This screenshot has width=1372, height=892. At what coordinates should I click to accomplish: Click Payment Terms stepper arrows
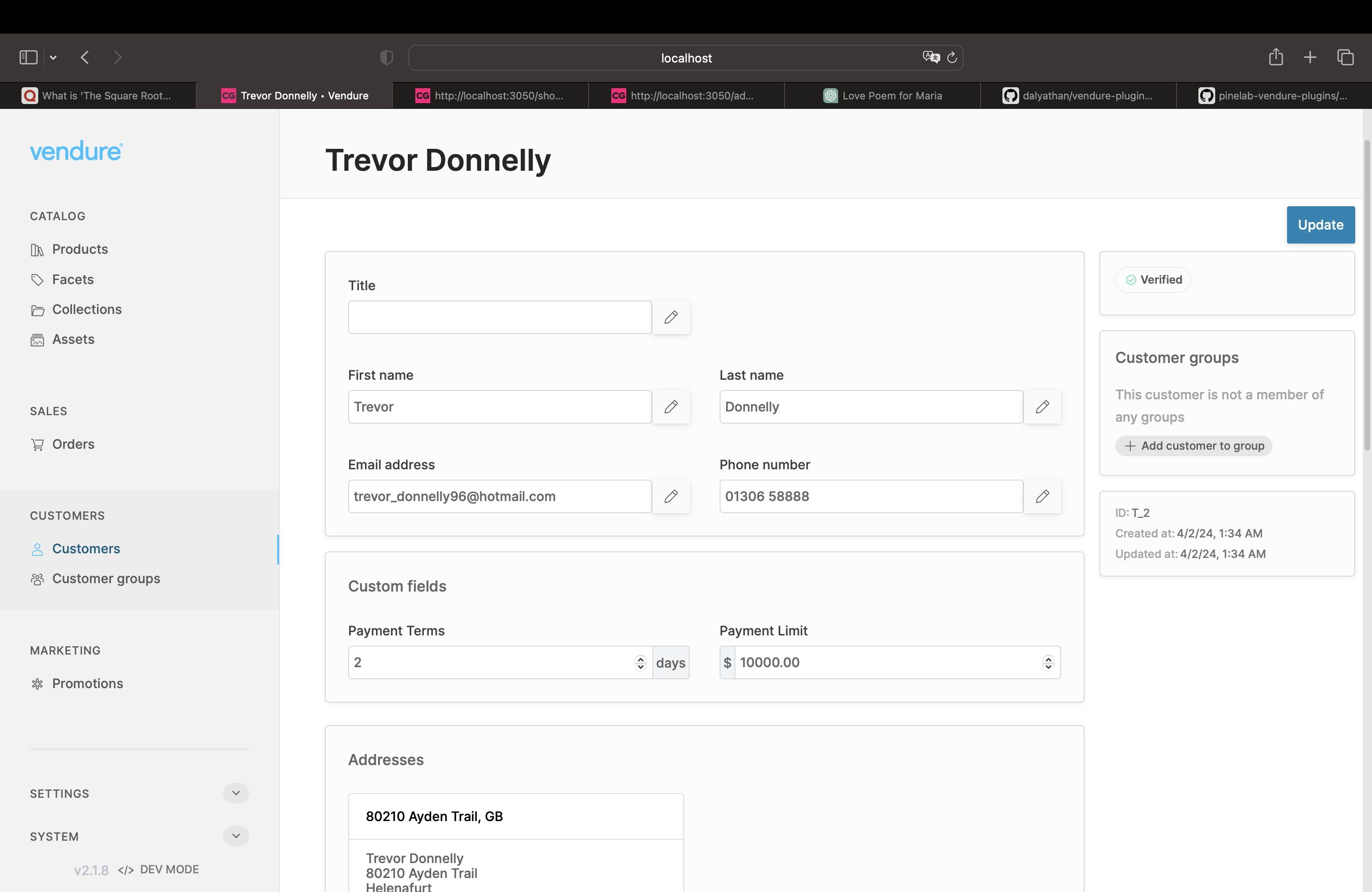click(x=640, y=662)
